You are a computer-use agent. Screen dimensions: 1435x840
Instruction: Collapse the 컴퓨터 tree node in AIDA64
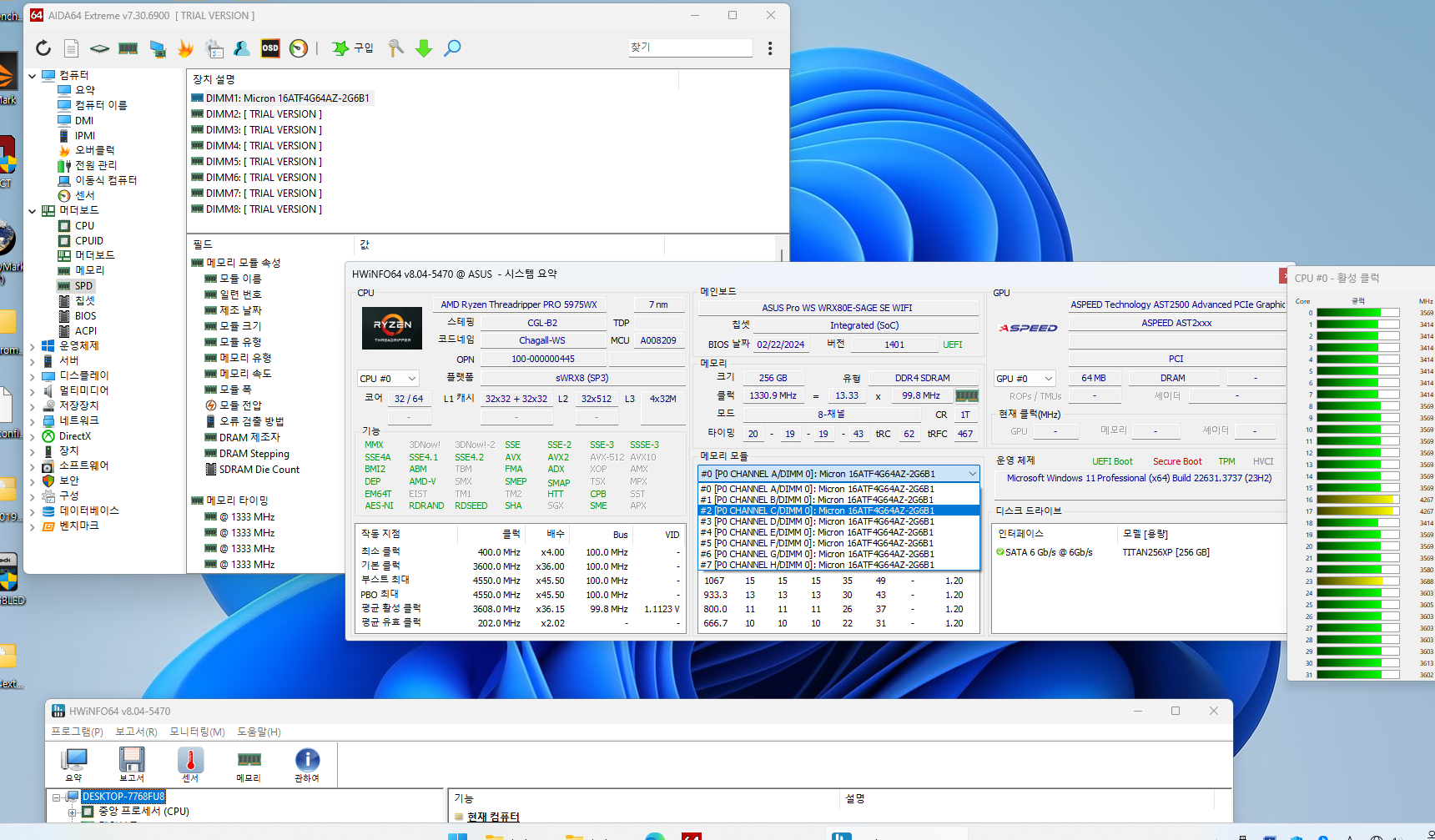pyautogui.click(x=33, y=76)
